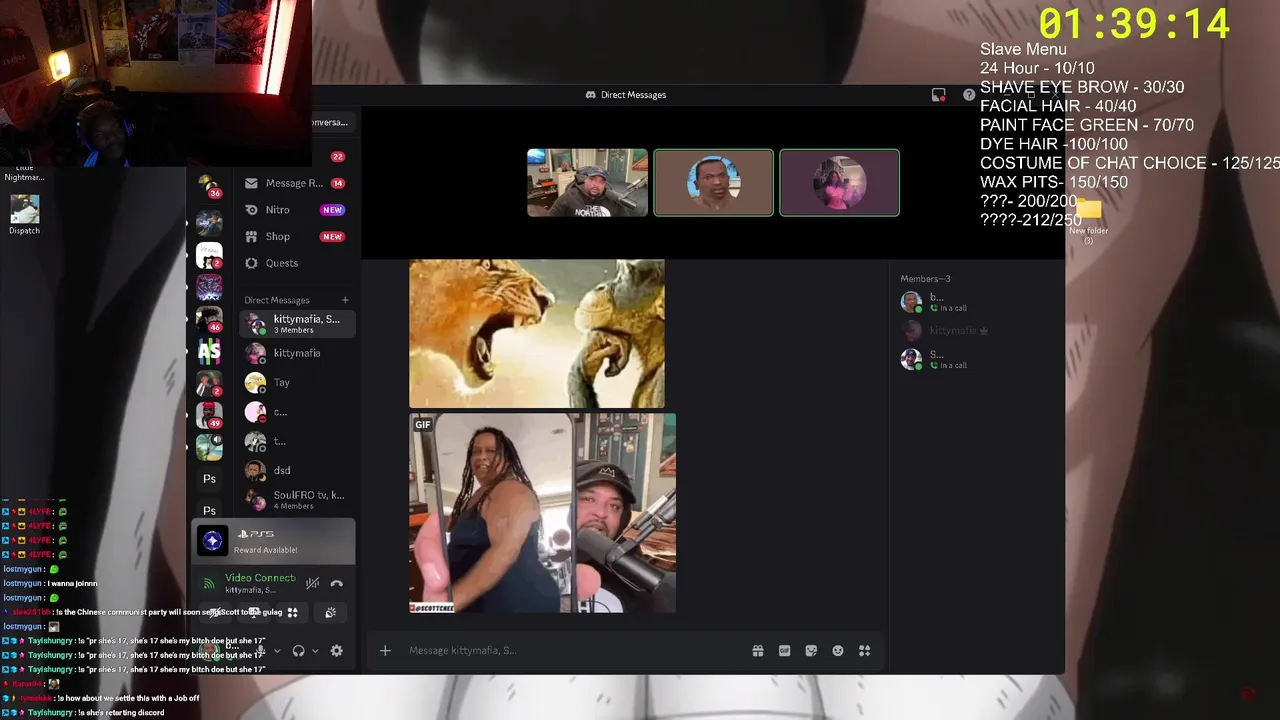Viewport: 1280px width, 720px height.
Task: Toggle microphone mute
Action: click(x=260, y=651)
